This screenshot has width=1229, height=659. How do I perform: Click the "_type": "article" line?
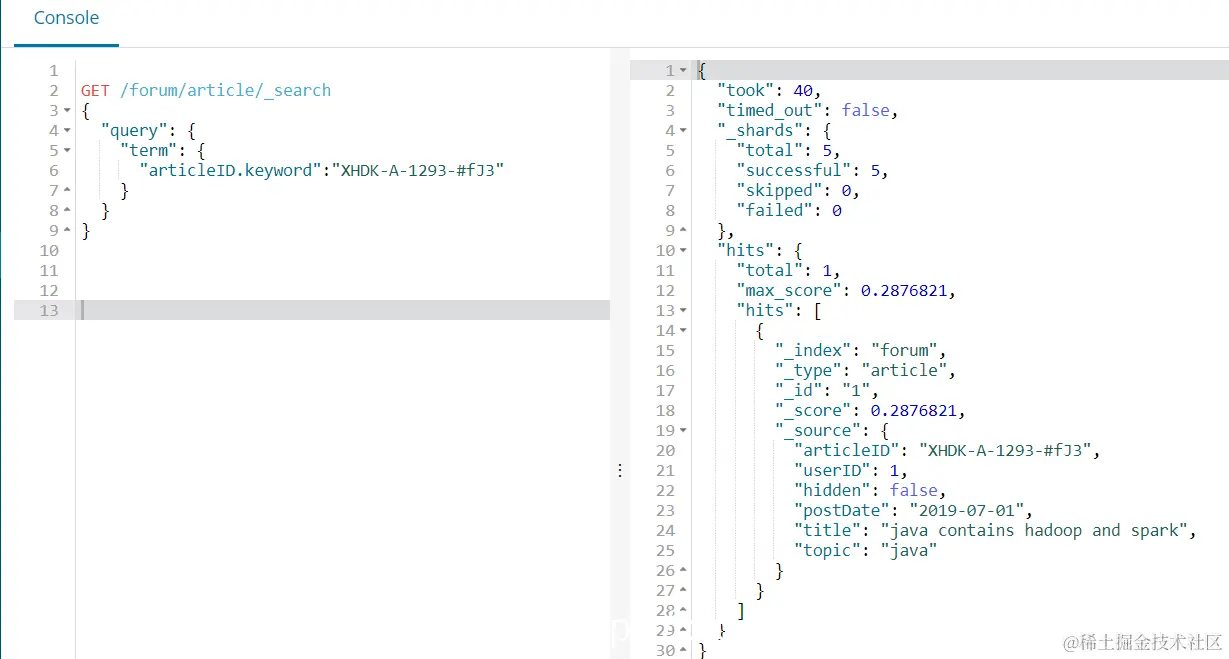click(865, 370)
